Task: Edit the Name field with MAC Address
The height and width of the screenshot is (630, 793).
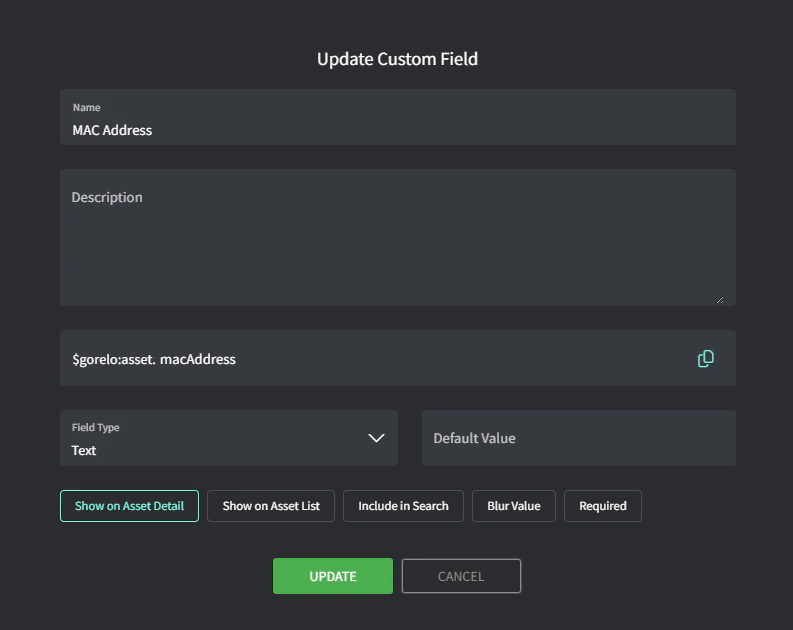Action: (398, 117)
